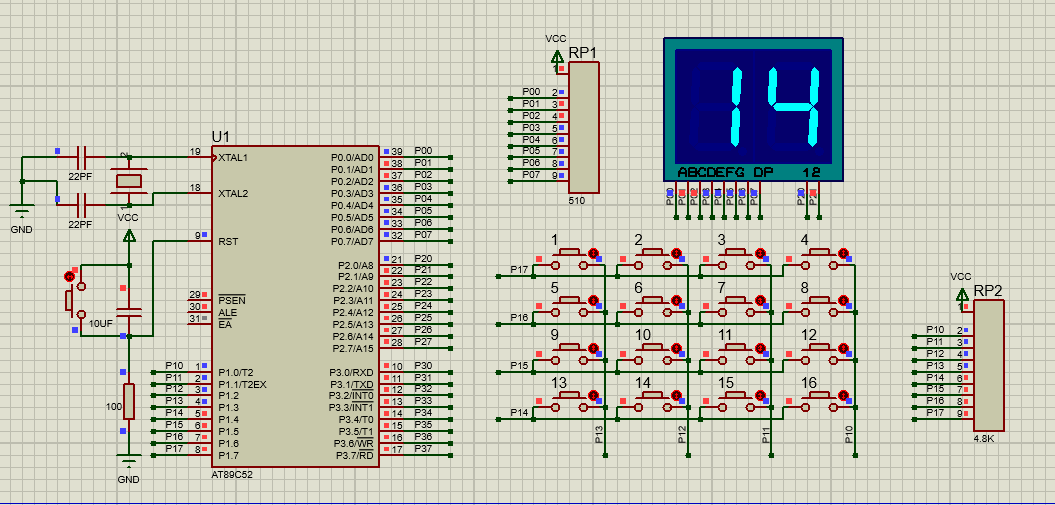Toggle the red latch dot on keypad button 9
This screenshot has height=505, width=1055.
coord(593,348)
